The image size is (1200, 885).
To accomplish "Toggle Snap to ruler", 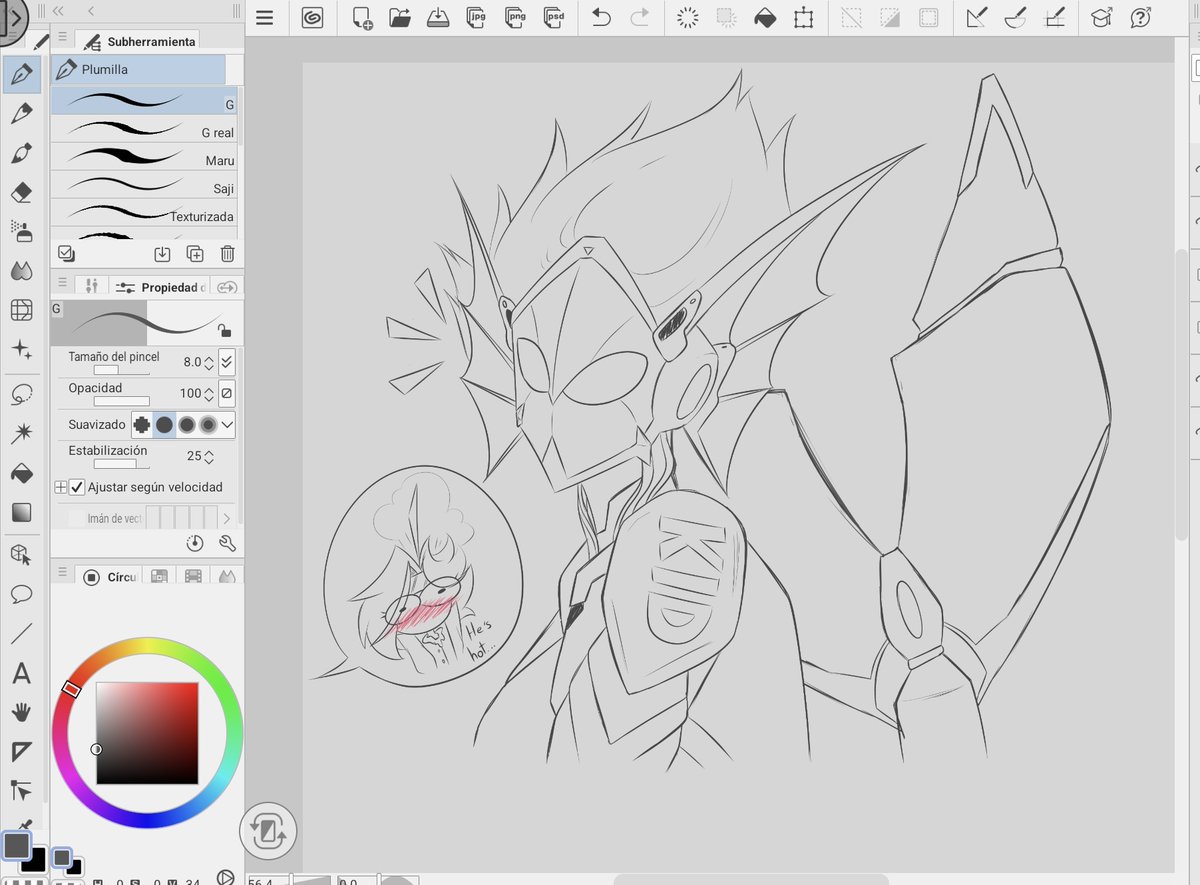I will tap(977, 17).
